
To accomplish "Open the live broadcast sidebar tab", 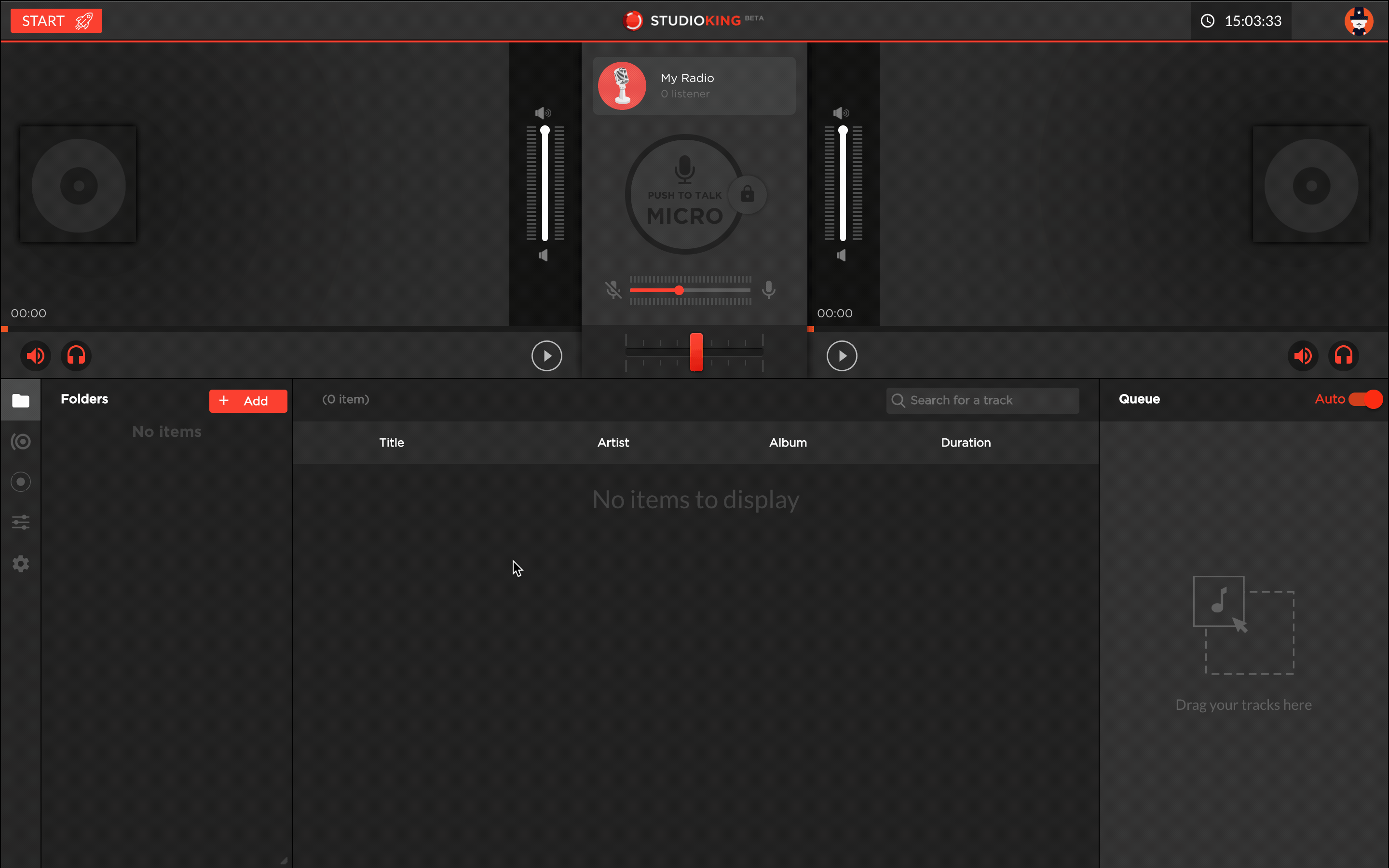I will 21,441.
